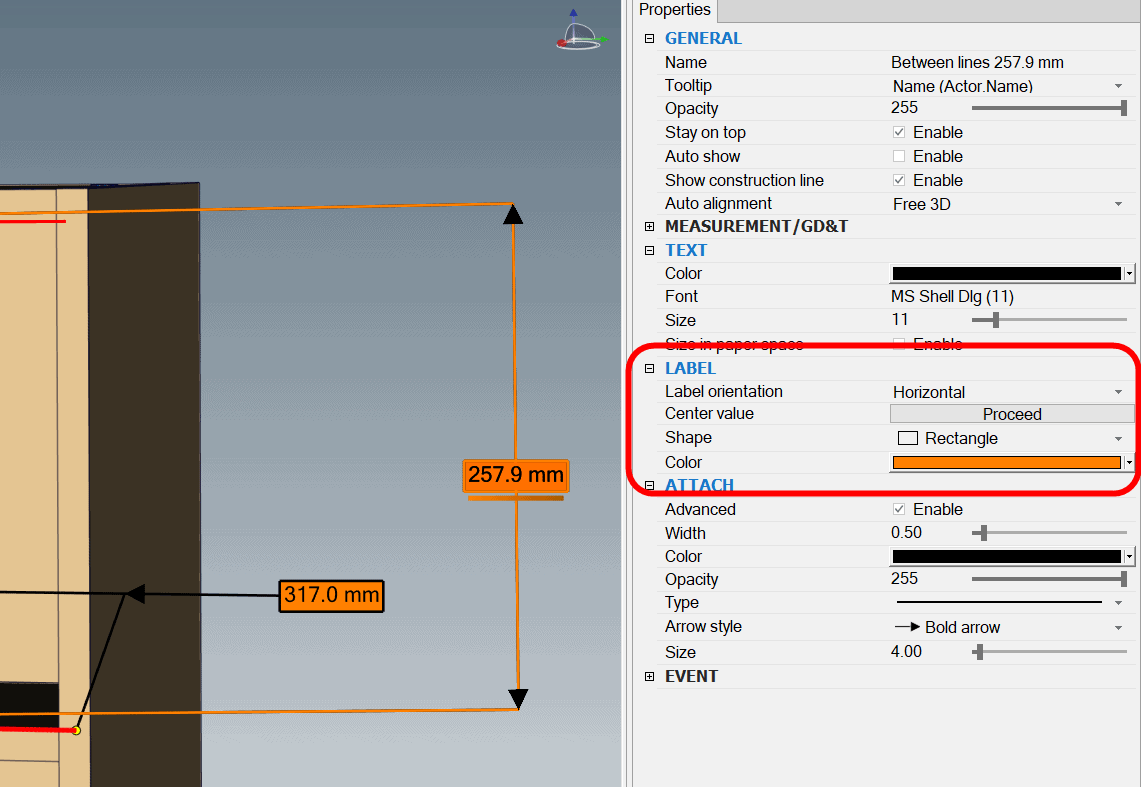Click the arrow Size value 4.00
The height and width of the screenshot is (787, 1141).
pyautogui.click(x=906, y=652)
